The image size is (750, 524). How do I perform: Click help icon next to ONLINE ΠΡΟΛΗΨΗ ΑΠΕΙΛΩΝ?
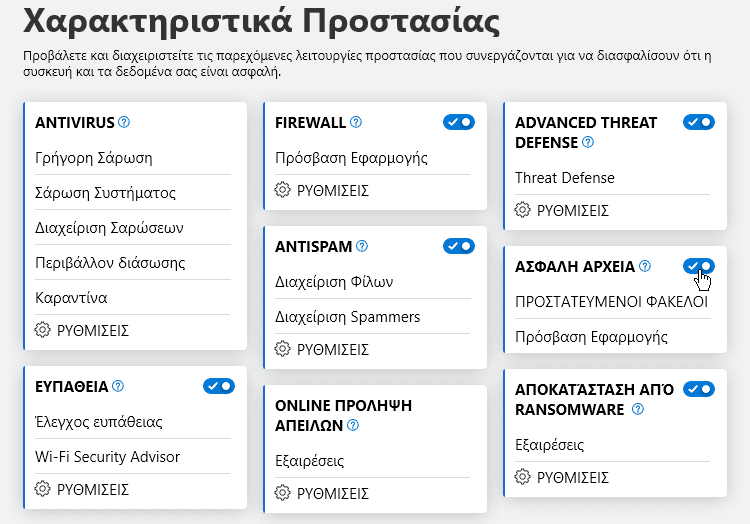353,425
